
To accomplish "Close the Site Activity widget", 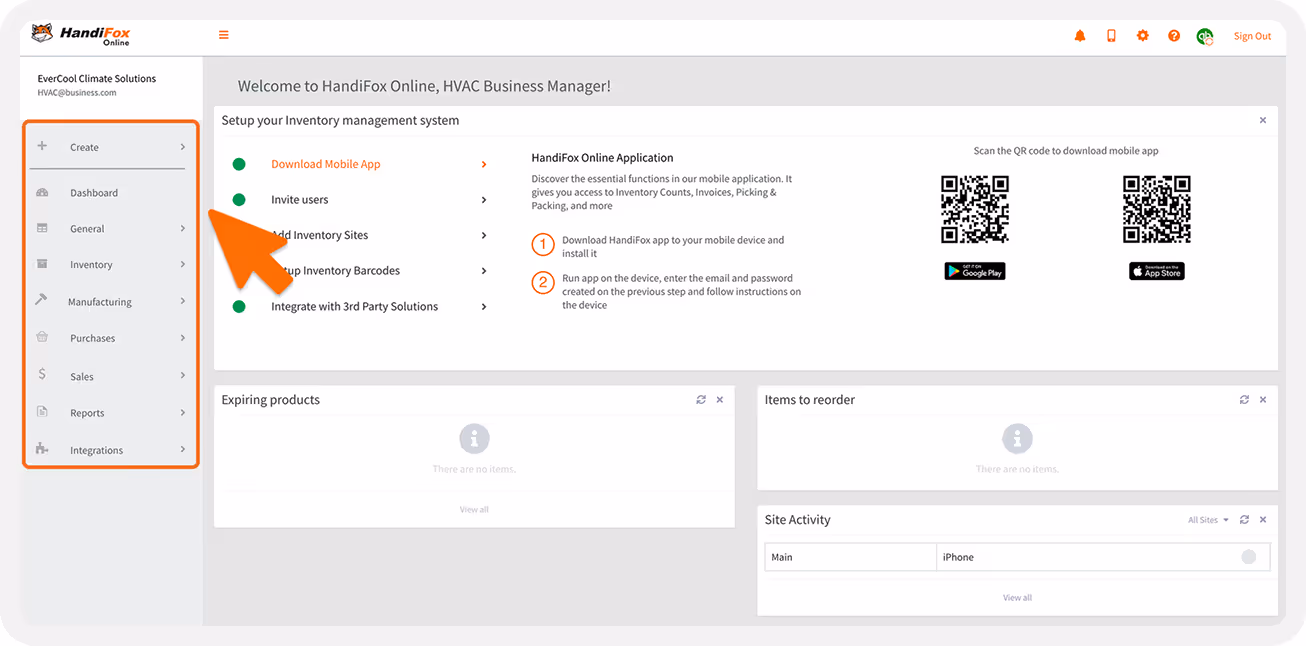I will 1263,520.
